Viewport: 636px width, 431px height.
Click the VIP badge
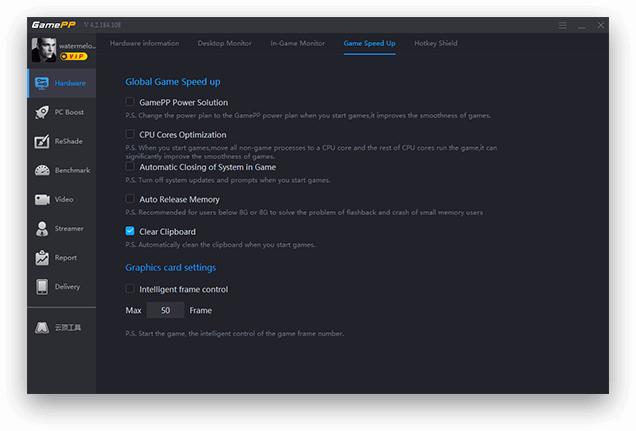click(x=73, y=56)
